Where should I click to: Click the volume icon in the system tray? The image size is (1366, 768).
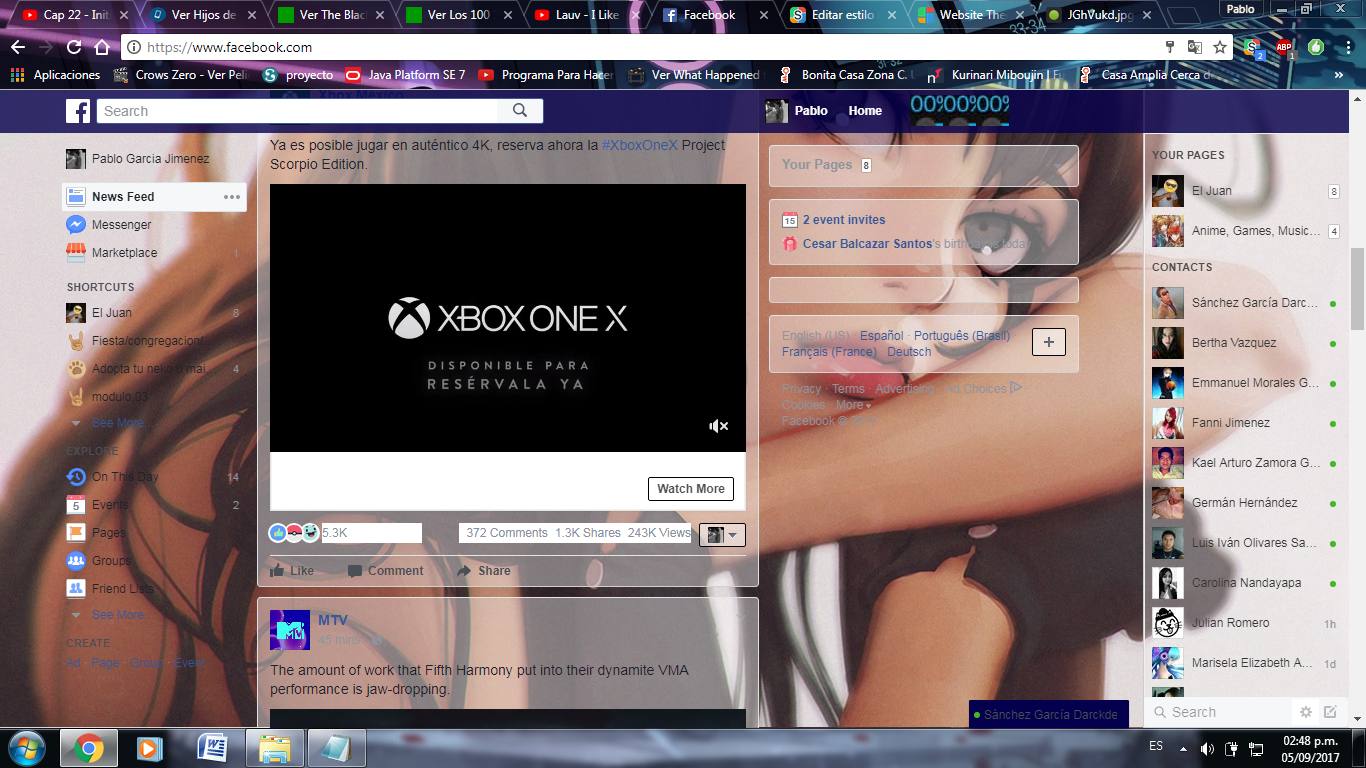click(x=1207, y=748)
